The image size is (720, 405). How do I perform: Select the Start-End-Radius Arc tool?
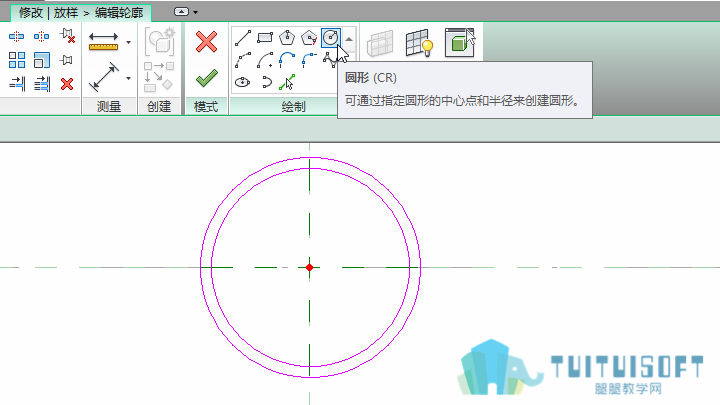(x=243, y=60)
